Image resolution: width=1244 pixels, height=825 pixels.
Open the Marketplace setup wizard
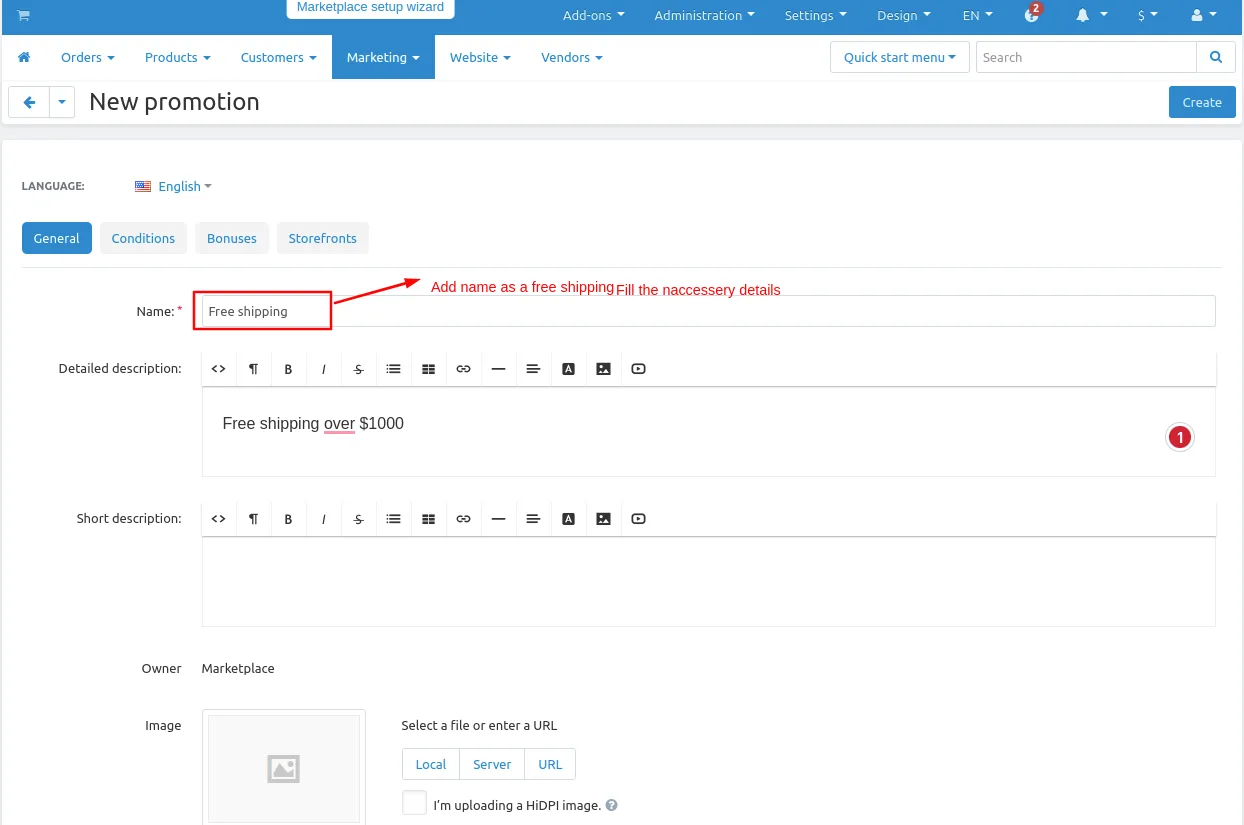(370, 8)
